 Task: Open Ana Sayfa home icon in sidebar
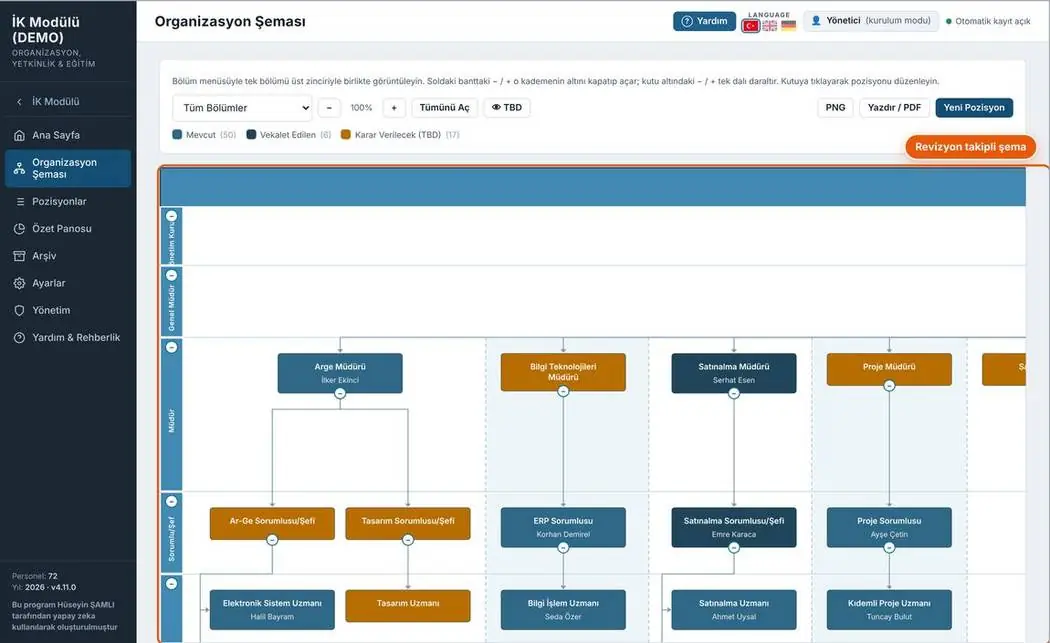point(19,135)
